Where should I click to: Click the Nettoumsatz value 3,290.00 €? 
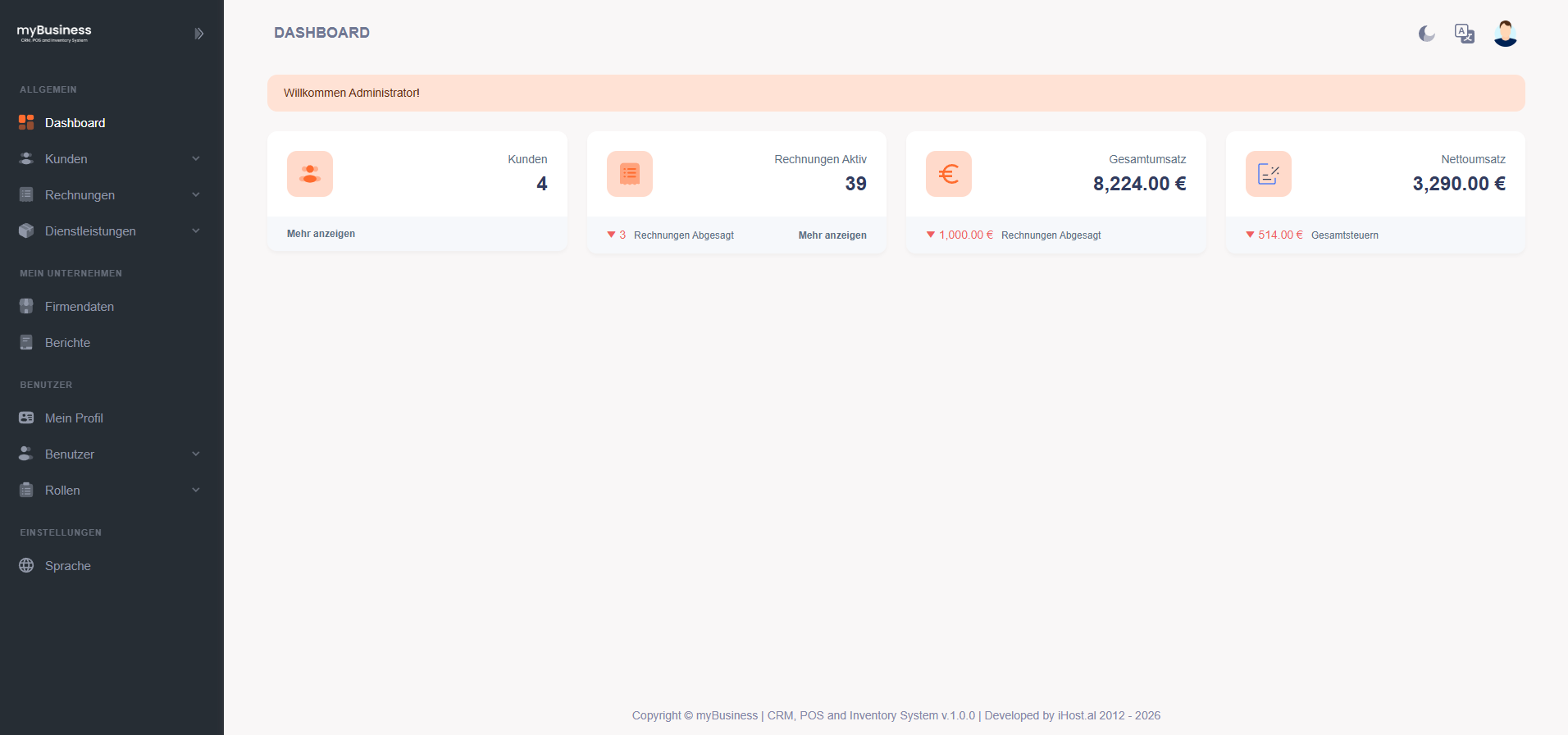tap(1459, 184)
